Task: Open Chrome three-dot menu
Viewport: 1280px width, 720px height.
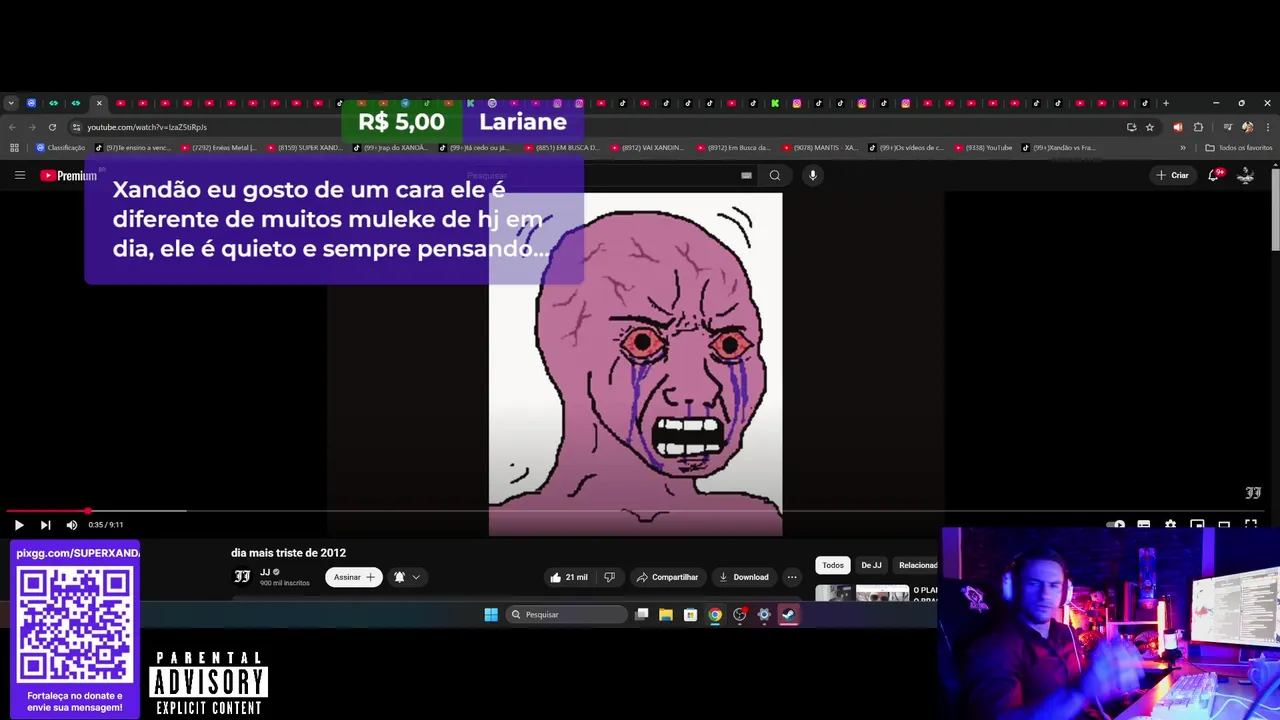Action: [x=1268, y=127]
